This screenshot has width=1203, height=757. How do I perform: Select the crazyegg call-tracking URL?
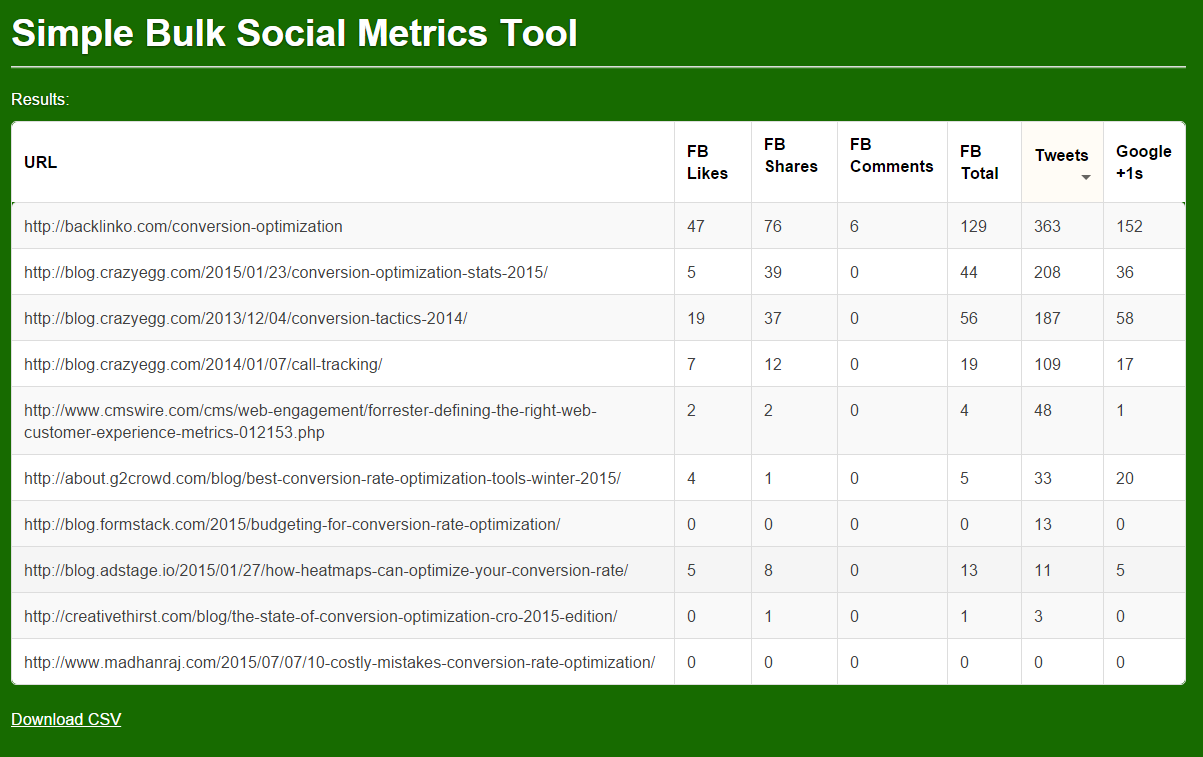pos(203,364)
